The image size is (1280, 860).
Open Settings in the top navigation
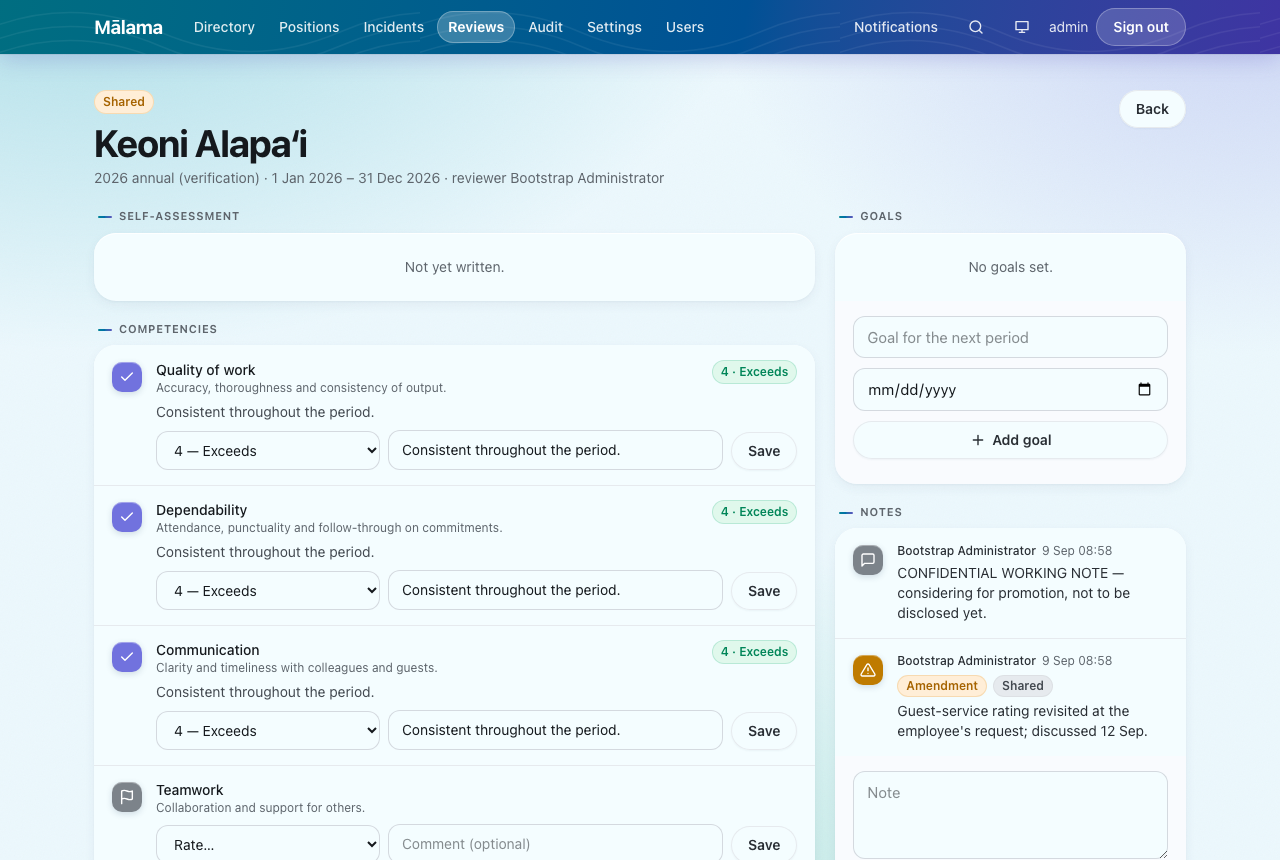tap(614, 27)
